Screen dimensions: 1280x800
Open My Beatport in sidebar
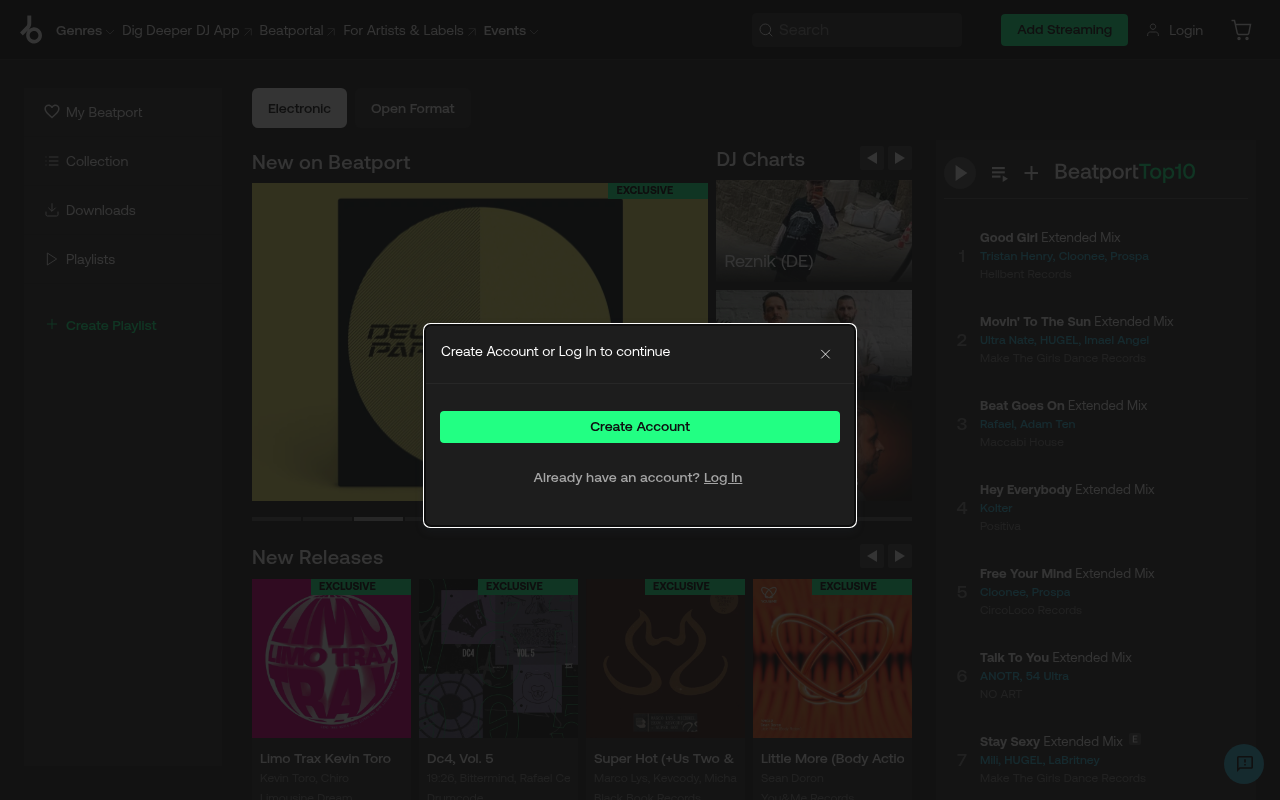tap(104, 112)
